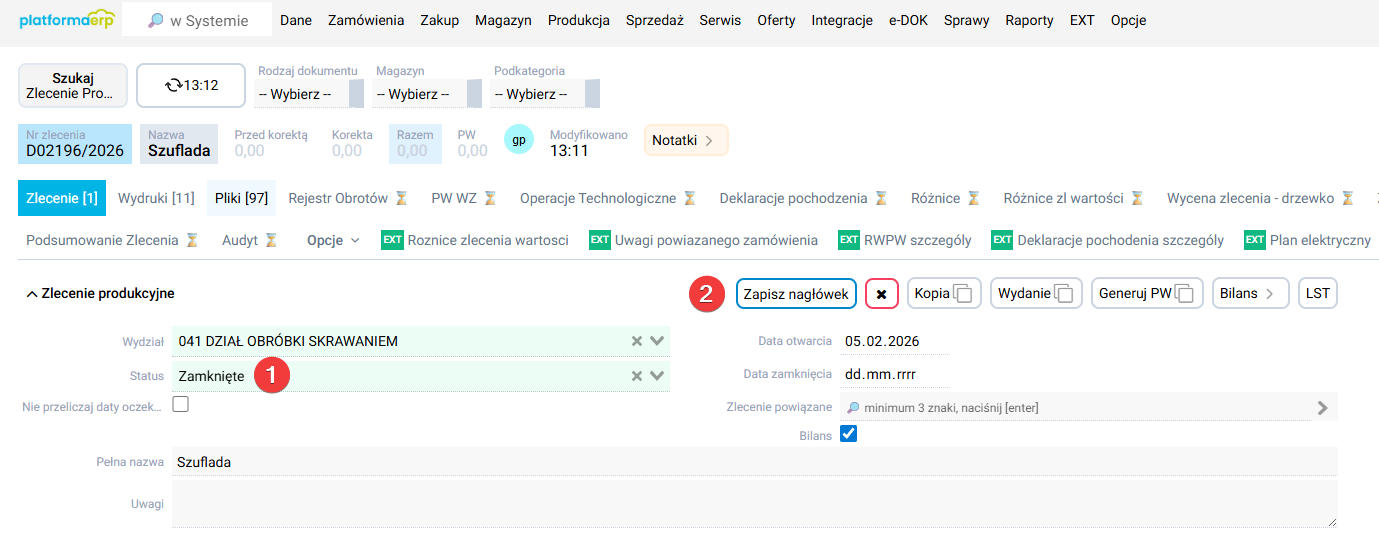Screen dimensions: 1379x544
Task: Click the Data otwarcia date field
Action: coord(894,341)
